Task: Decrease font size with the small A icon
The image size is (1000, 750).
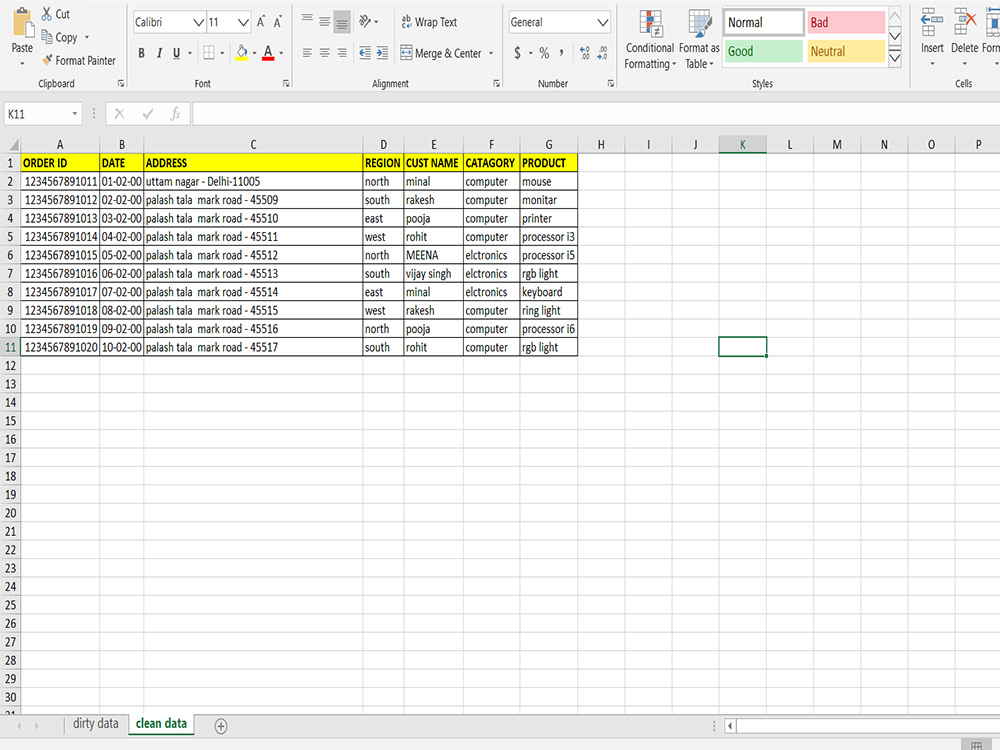Action: 277,22
